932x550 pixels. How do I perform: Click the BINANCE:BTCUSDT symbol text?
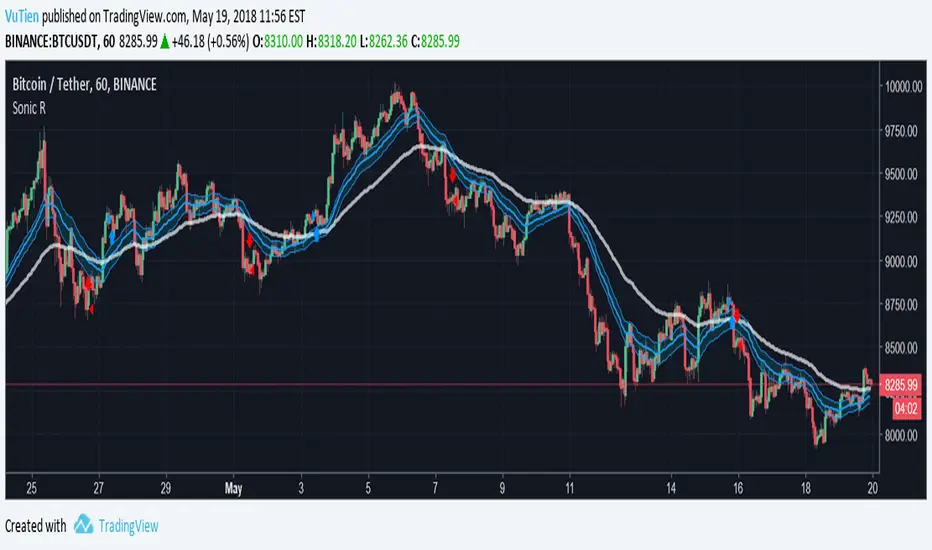click(51, 41)
